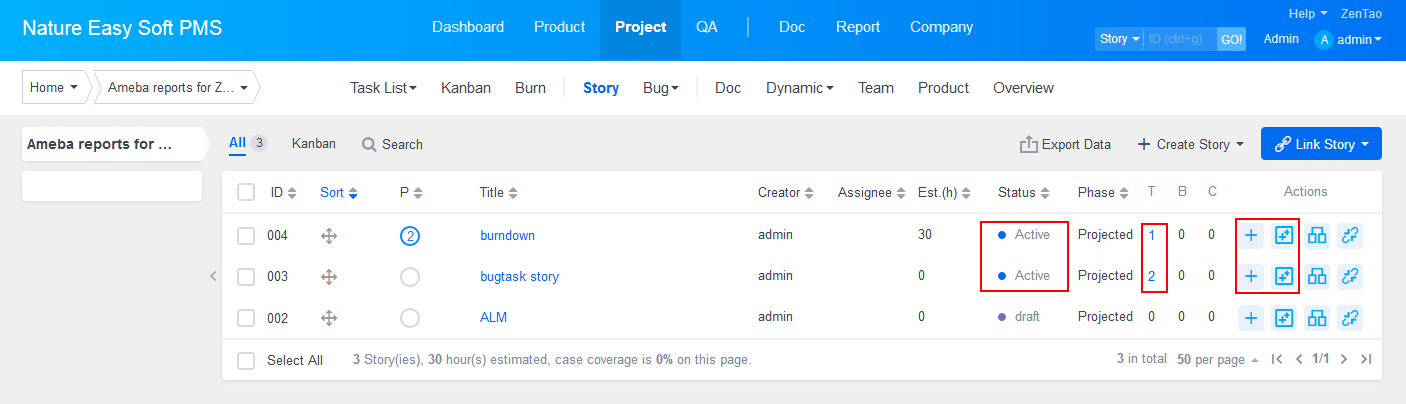Toggle the Select All checkbox at bottom
1406x404 pixels.
(x=246, y=360)
